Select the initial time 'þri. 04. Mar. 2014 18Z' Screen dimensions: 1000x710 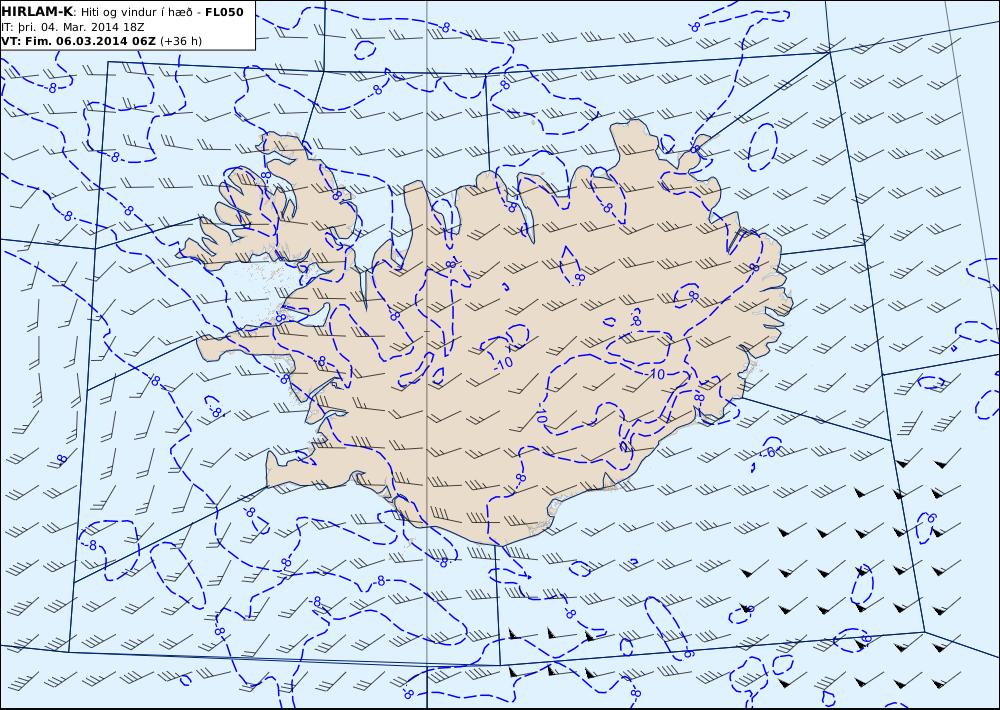(81, 27)
